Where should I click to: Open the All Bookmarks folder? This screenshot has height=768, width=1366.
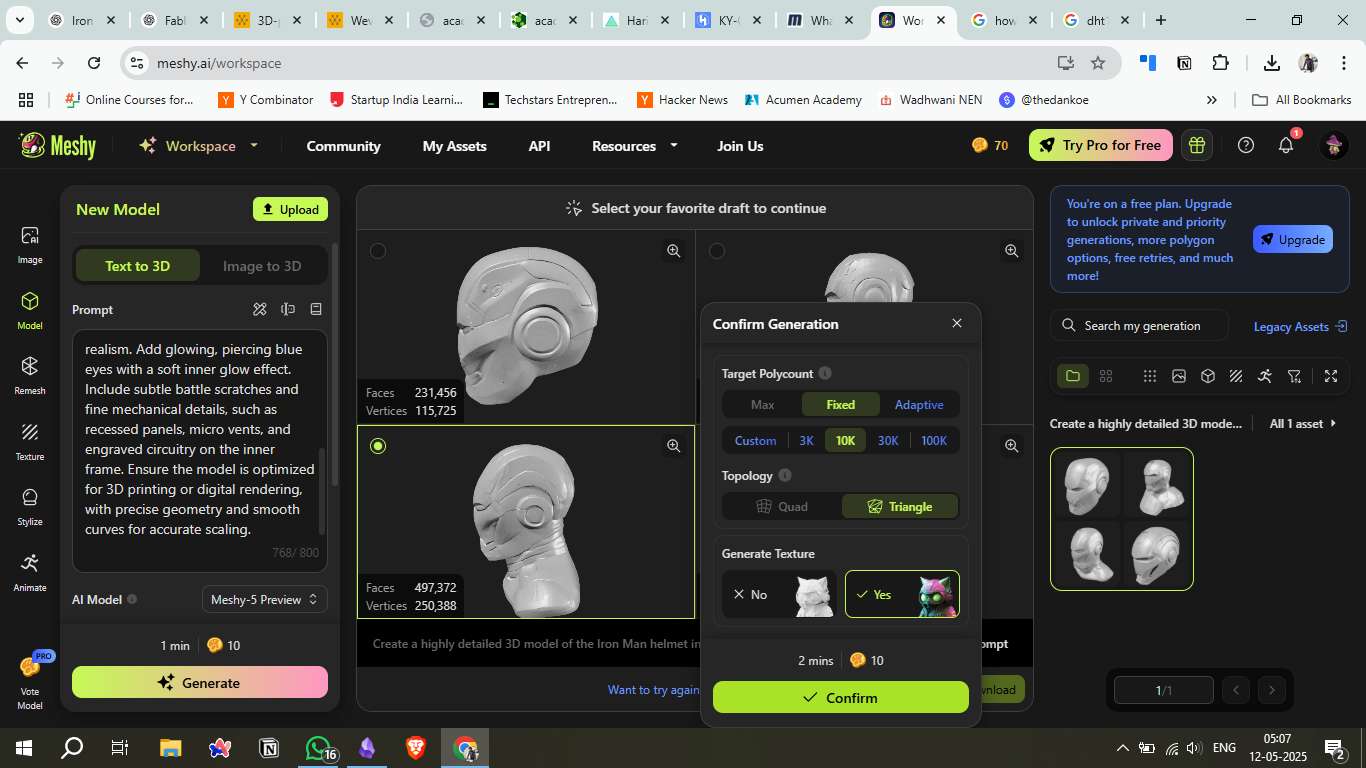[x=1301, y=99]
